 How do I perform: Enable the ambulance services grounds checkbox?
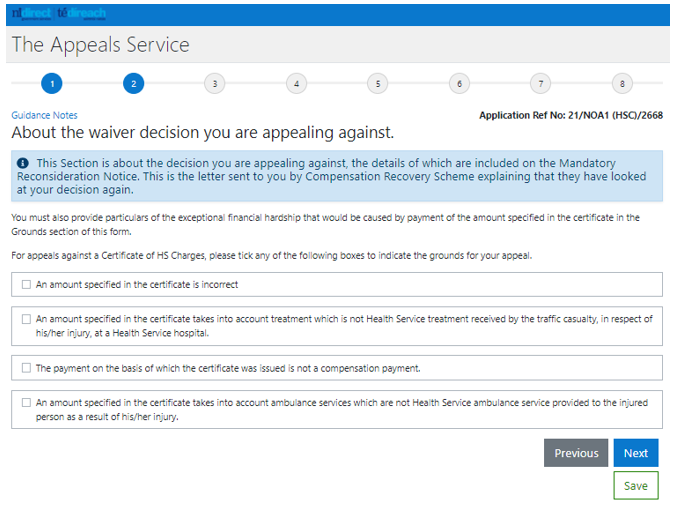pos(26,403)
